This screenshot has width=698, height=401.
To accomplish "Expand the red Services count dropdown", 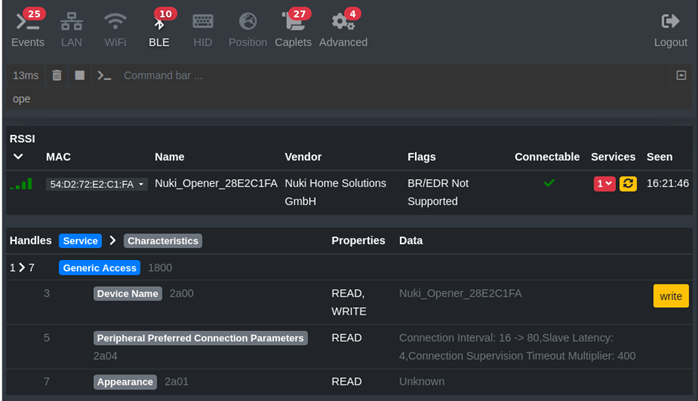I will coord(604,184).
